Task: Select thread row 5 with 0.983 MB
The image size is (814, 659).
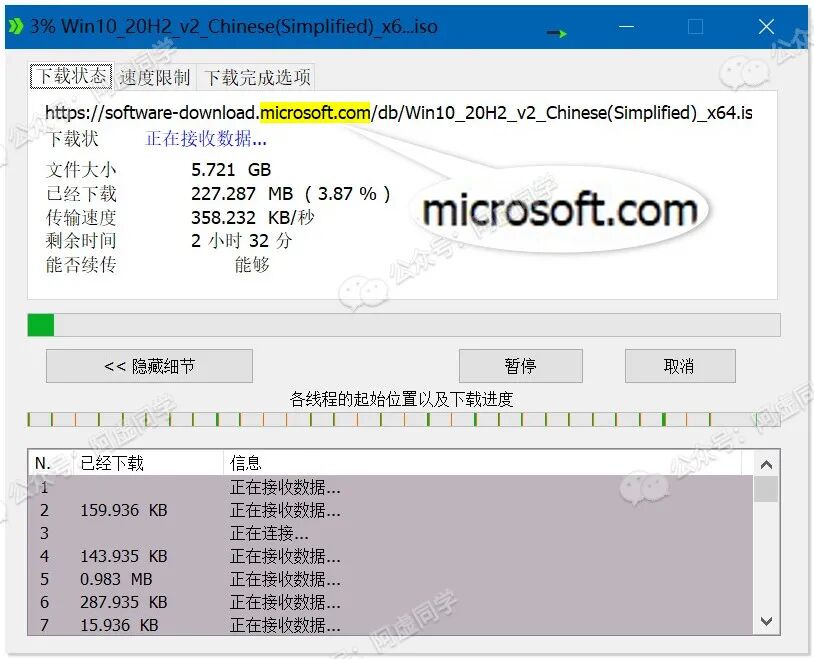Action: (390, 579)
